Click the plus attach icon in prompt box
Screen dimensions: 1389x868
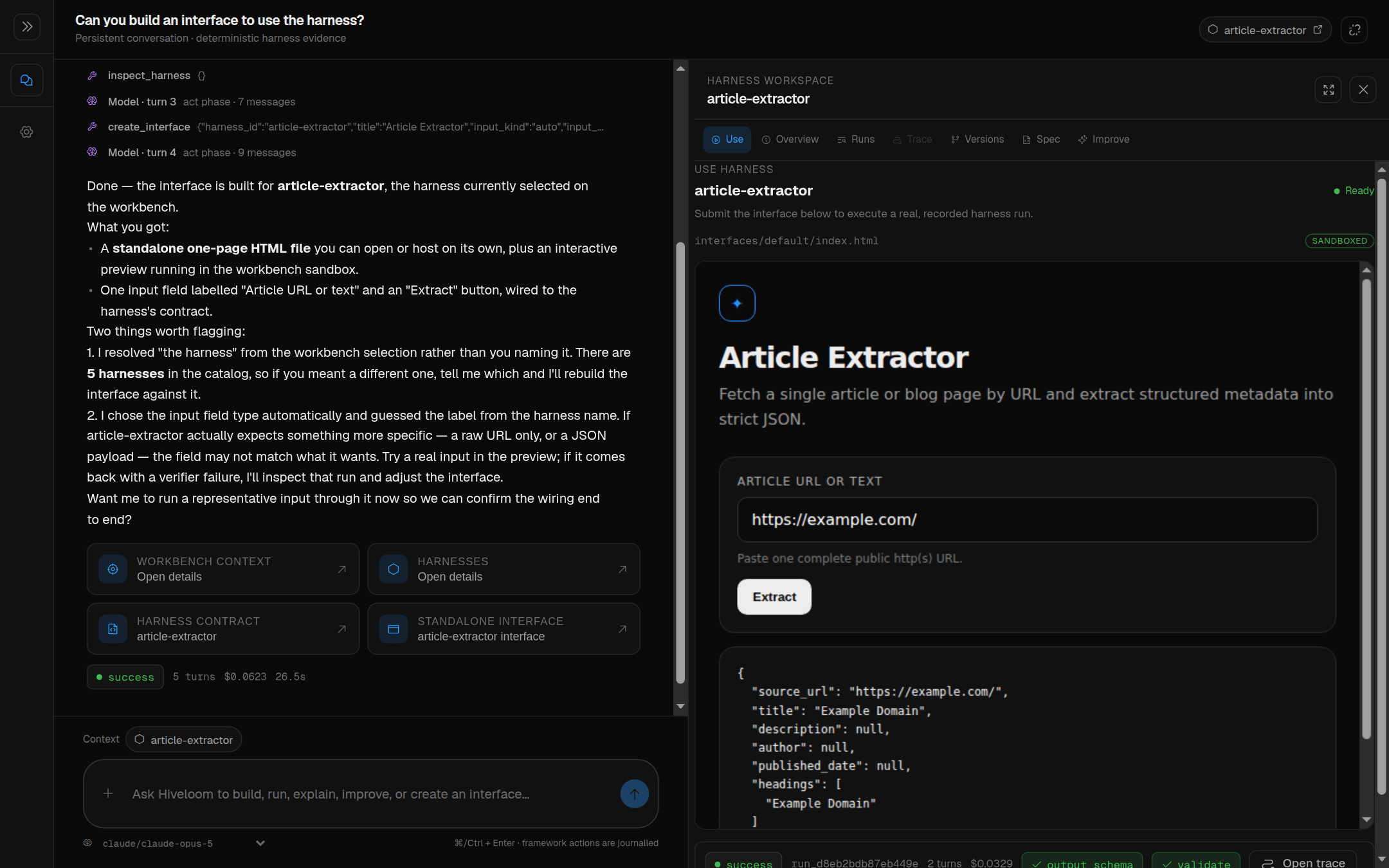pos(108,793)
